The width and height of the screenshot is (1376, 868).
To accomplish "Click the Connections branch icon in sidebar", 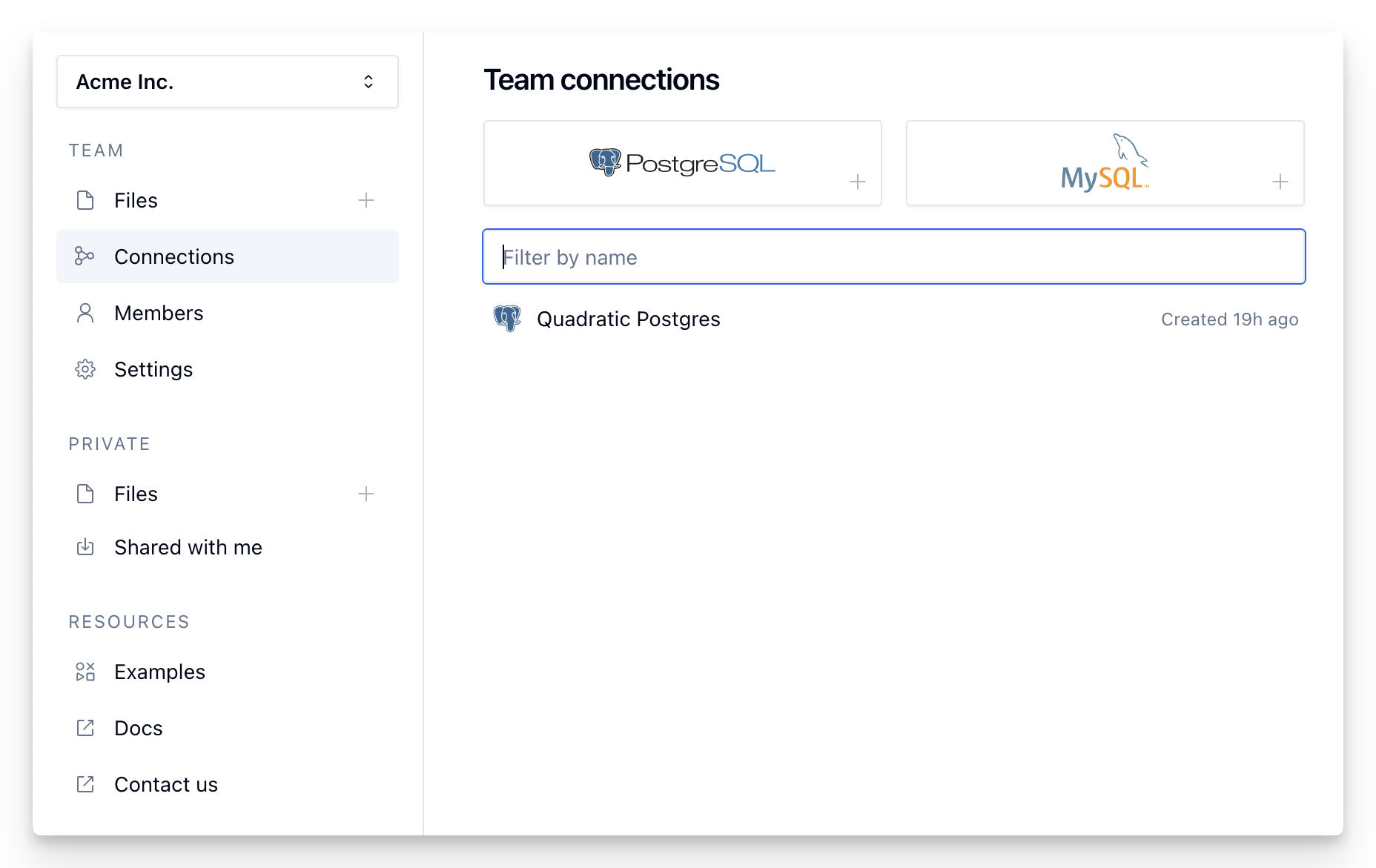I will 85,256.
